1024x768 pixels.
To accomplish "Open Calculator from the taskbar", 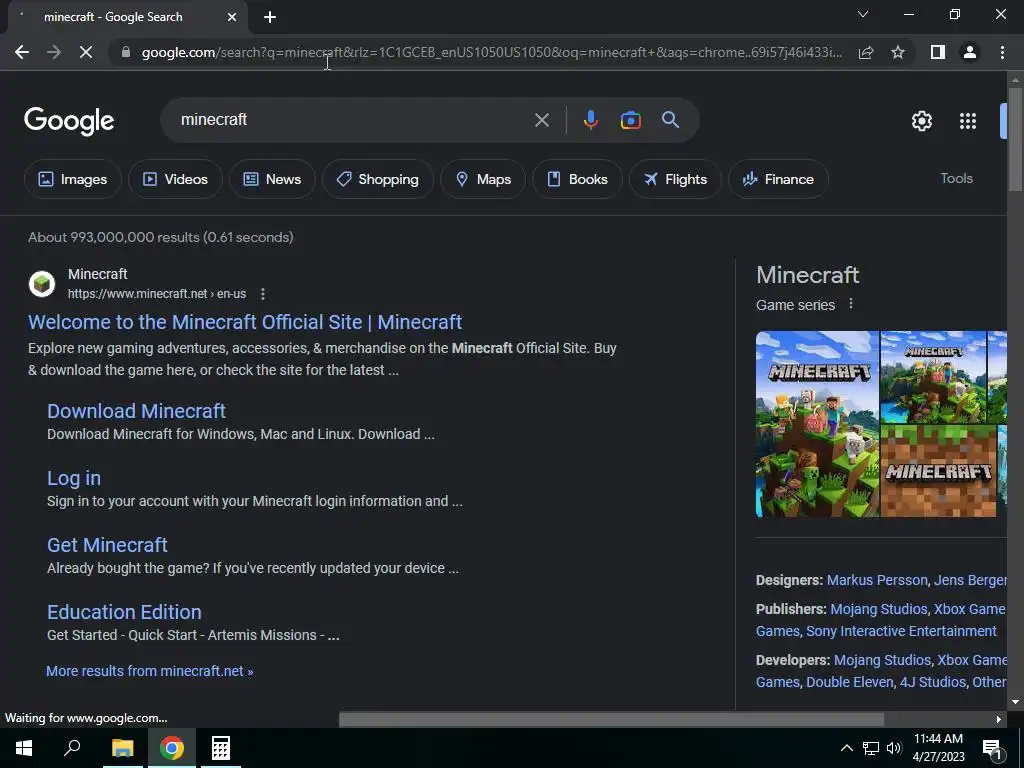I will (x=220, y=748).
